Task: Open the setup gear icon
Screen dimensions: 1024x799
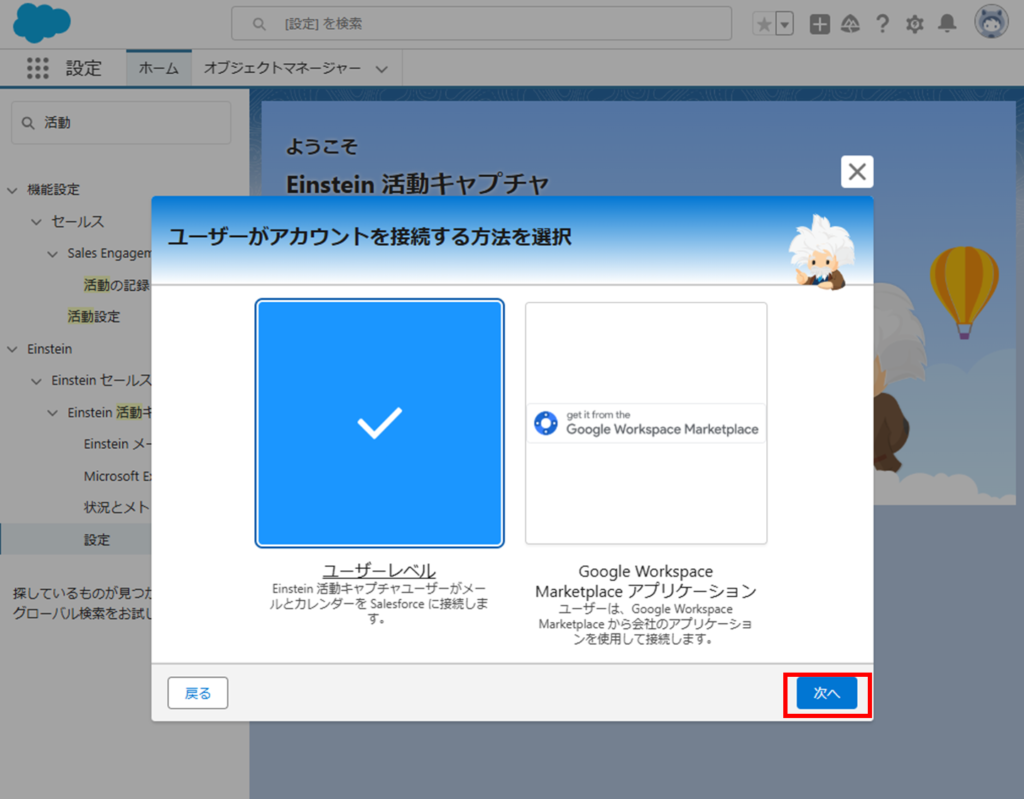Action: pyautogui.click(x=915, y=25)
